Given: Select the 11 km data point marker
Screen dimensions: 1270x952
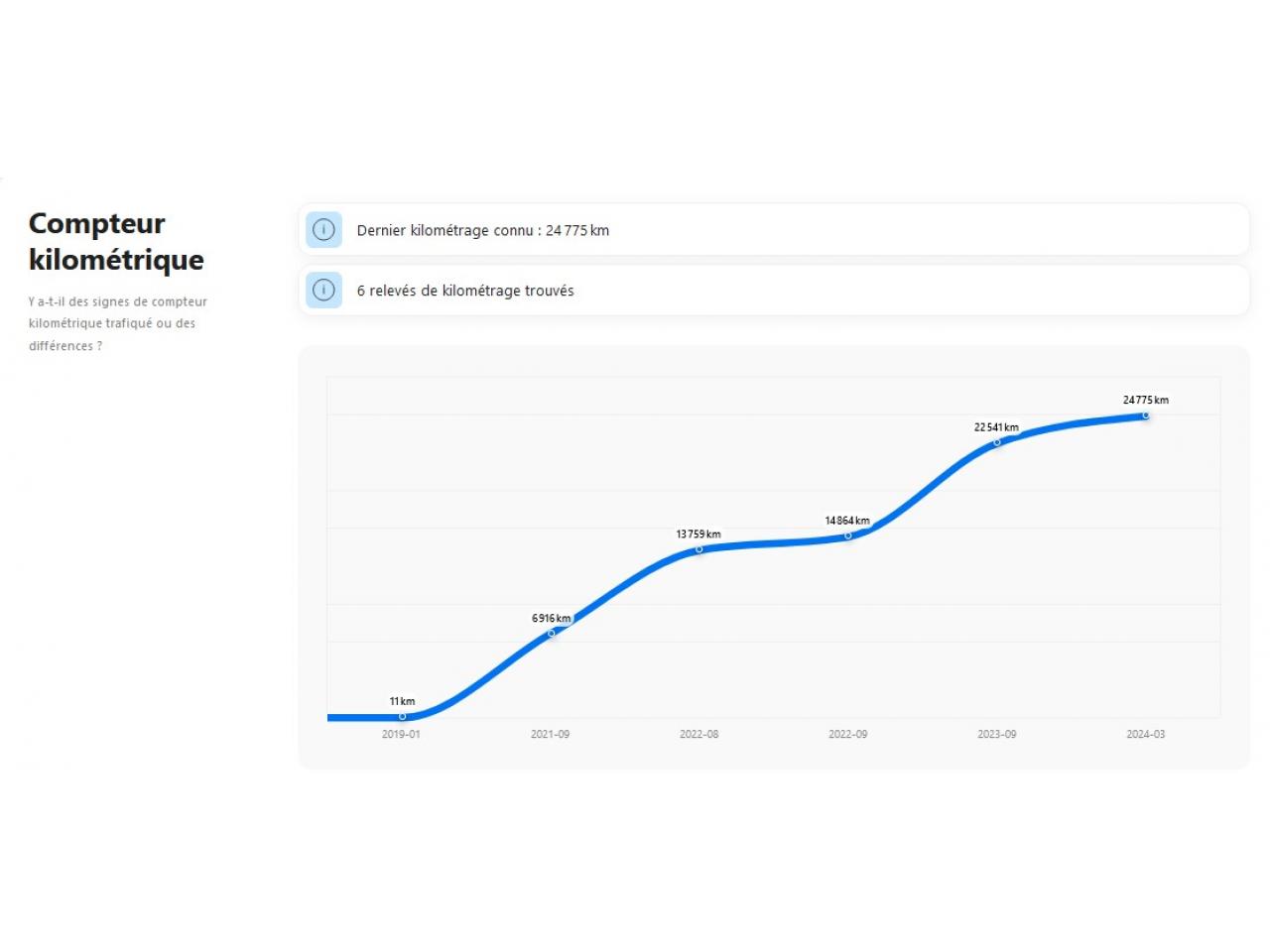Looking at the screenshot, I should [402, 716].
